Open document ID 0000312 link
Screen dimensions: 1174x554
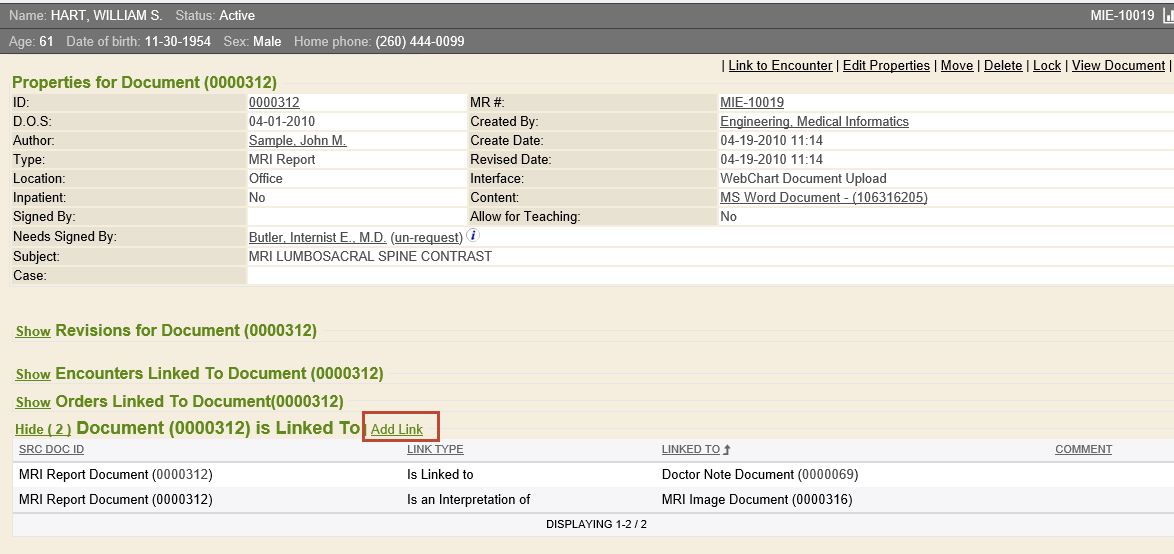pos(274,103)
